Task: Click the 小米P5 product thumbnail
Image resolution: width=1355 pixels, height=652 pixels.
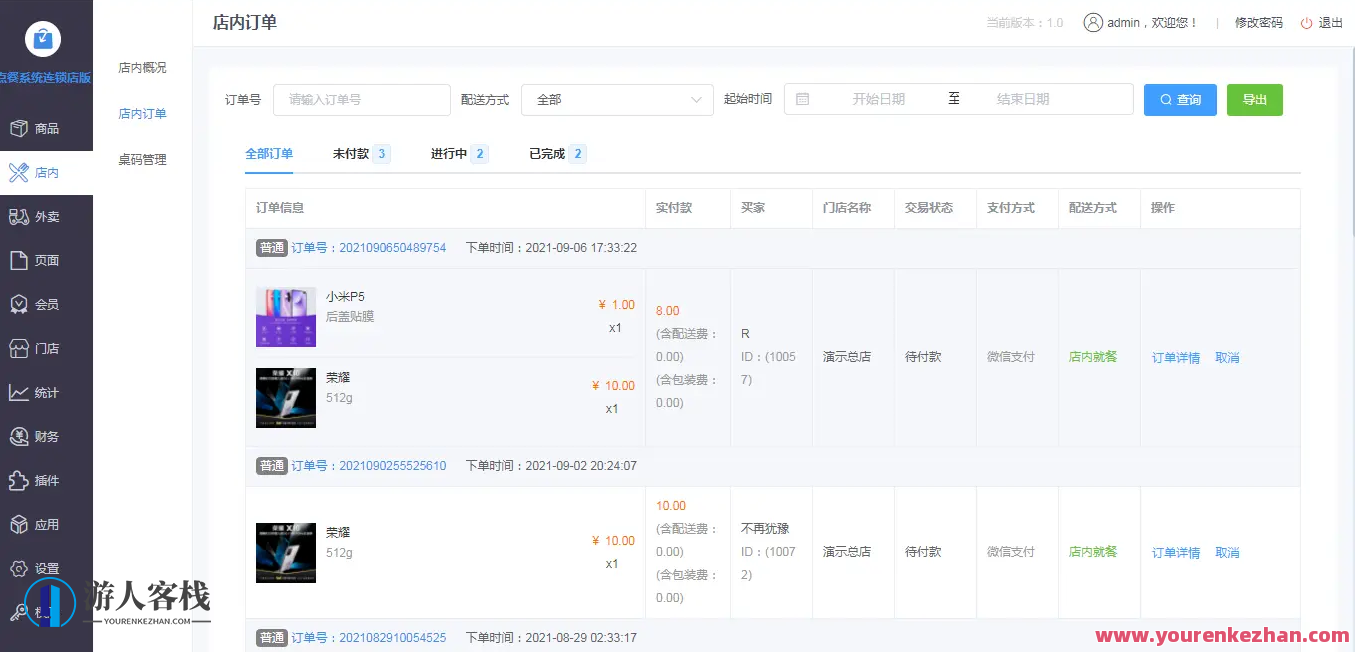Action: (x=286, y=317)
